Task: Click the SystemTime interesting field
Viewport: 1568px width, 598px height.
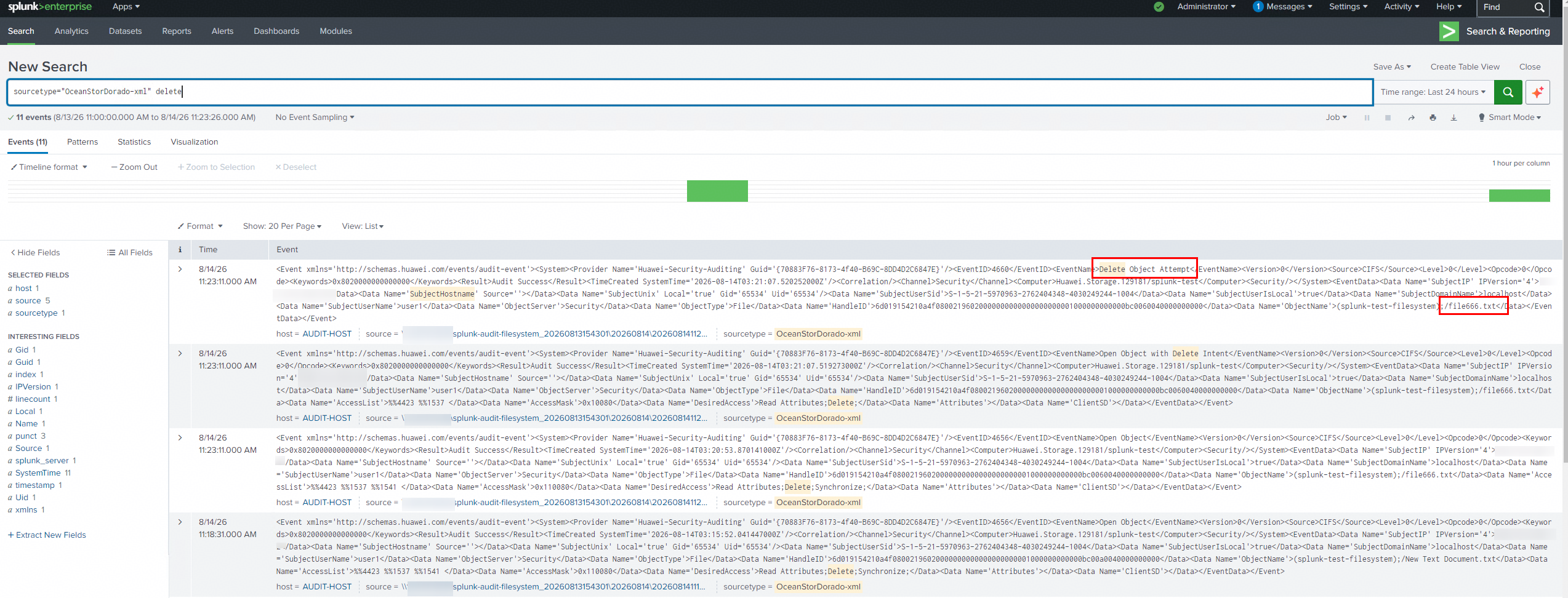Action: pyautogui.click(x=38, y=473)
